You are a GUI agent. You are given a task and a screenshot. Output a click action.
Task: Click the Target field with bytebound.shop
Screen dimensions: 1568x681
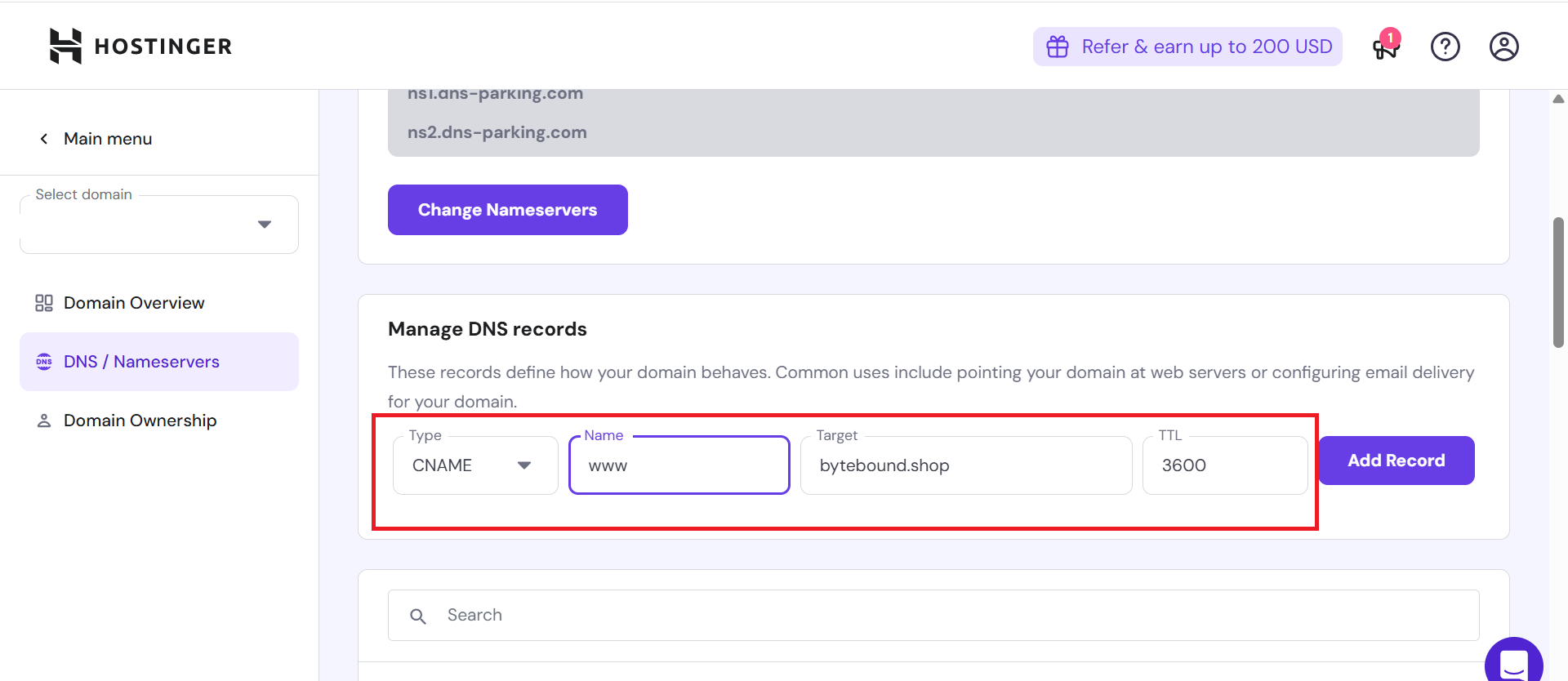966,465
